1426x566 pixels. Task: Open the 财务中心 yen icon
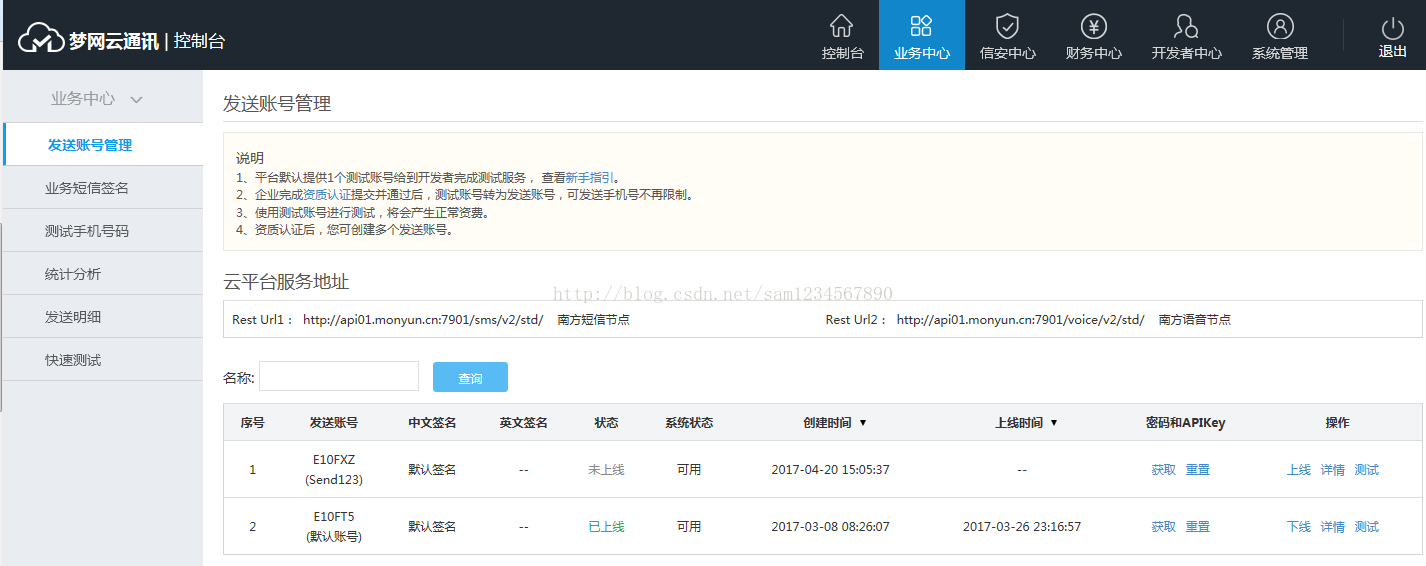point(1093,26)
